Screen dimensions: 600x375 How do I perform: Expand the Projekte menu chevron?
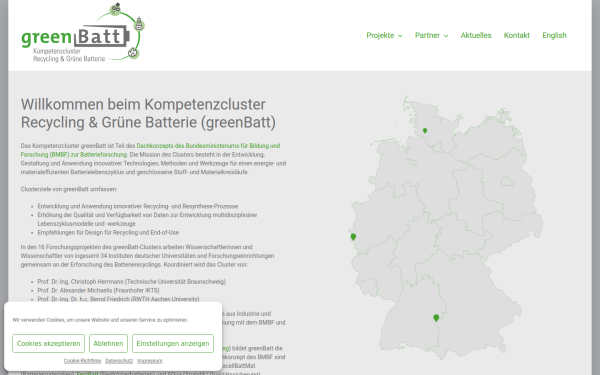(400, 36)
